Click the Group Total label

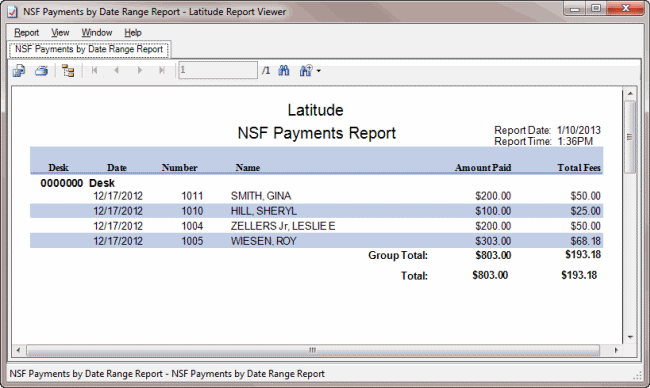398,255
